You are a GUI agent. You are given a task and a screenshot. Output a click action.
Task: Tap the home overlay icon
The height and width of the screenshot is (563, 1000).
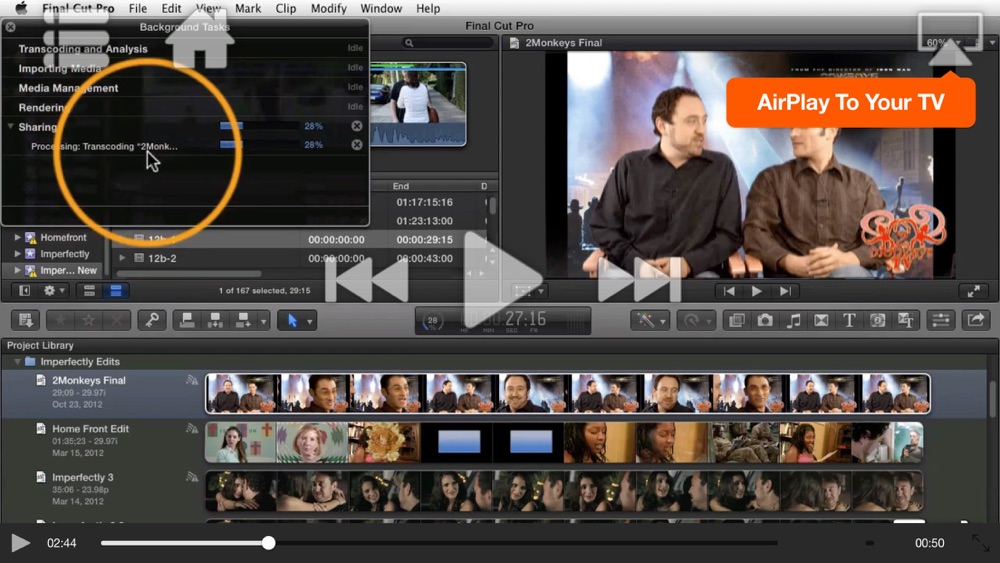point(200,40)
